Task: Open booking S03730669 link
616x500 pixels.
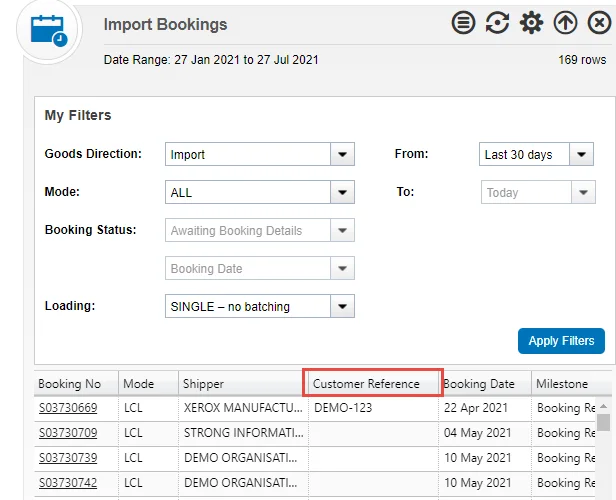Action: tap(68, 408)
